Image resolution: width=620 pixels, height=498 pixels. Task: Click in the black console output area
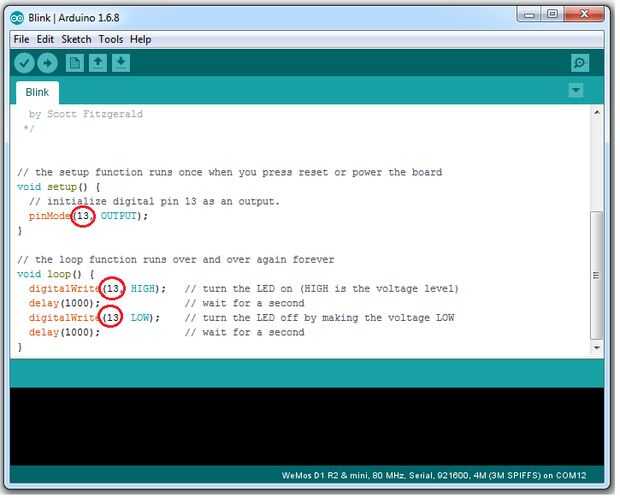[307, 427]
